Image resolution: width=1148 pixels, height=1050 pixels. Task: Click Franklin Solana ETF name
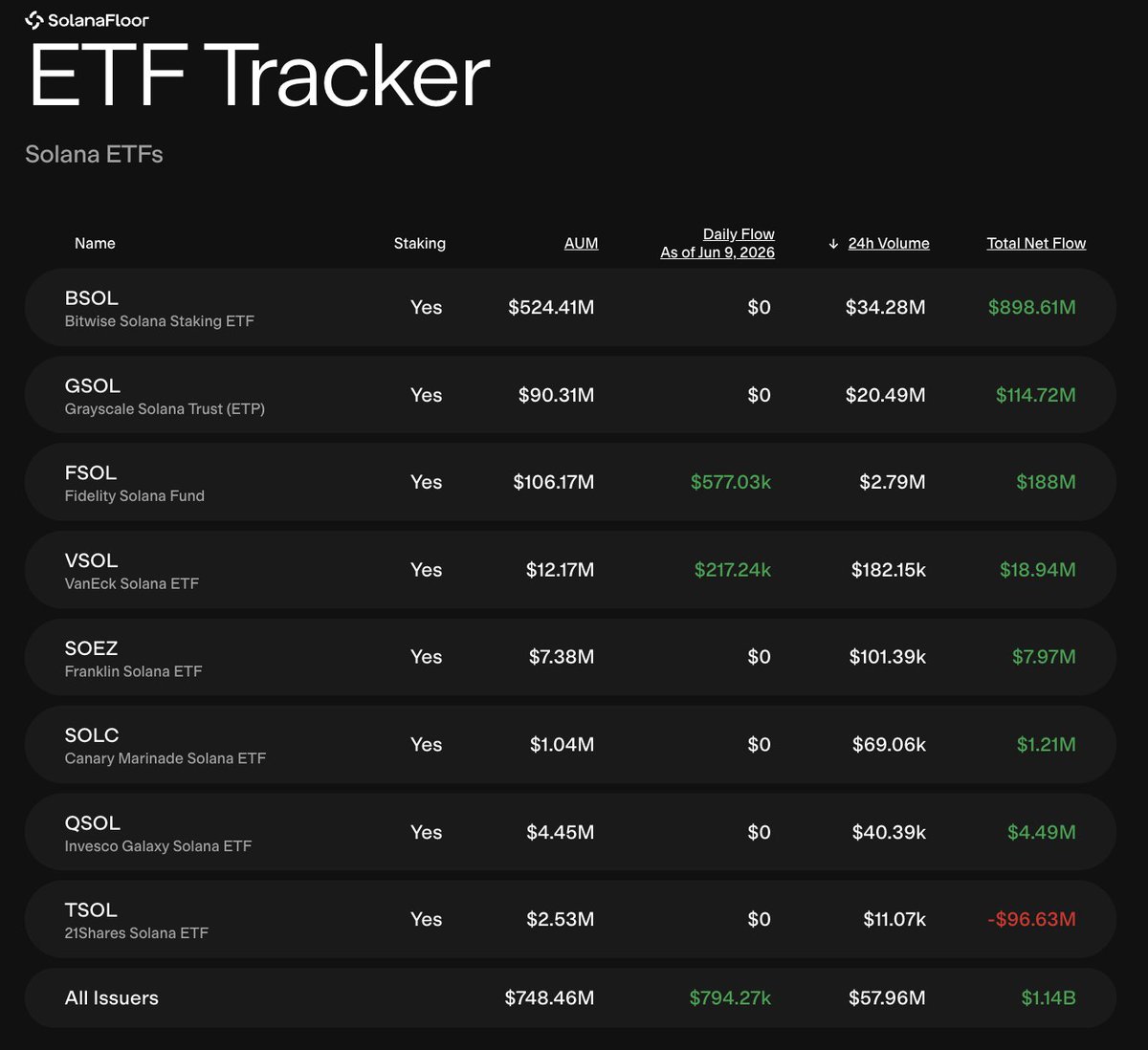tap(134, 671)
